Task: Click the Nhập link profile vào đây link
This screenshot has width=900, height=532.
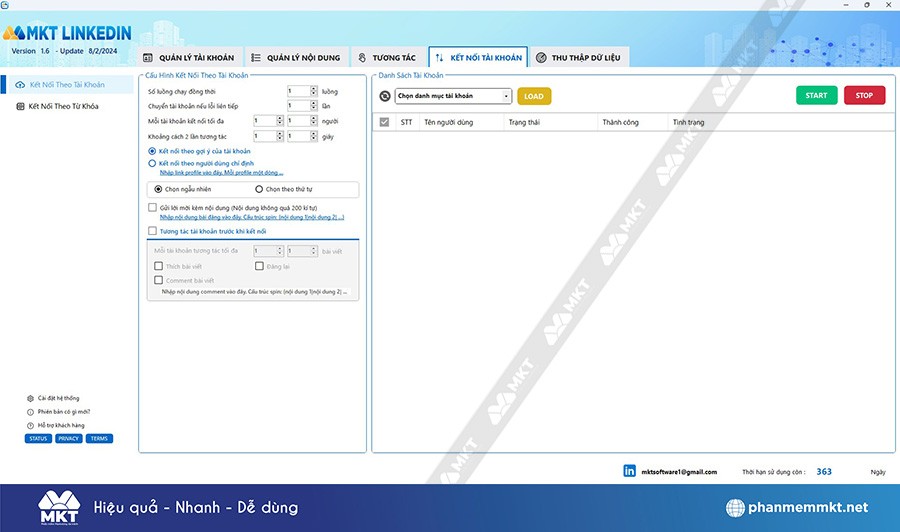Action: coord(221,172)
